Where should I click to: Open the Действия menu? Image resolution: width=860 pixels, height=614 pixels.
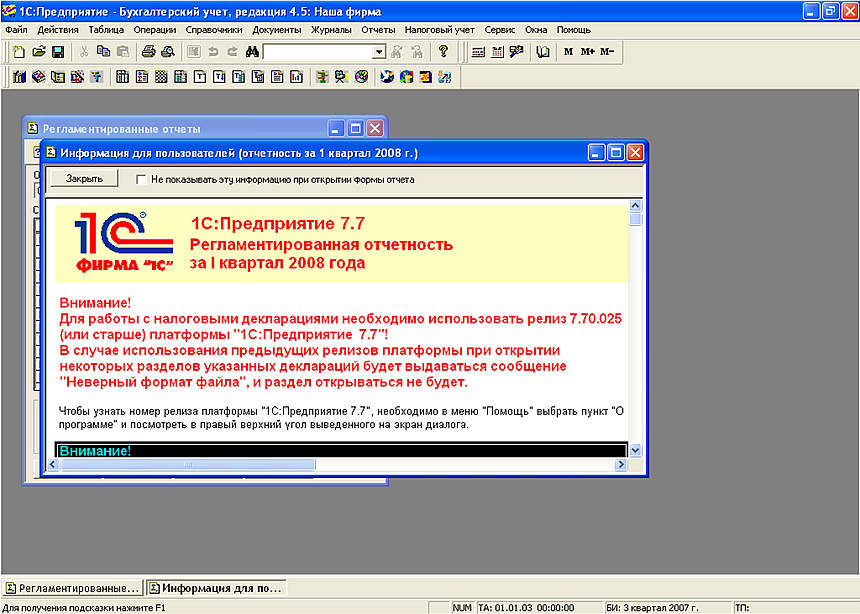[x=58, y=30]
